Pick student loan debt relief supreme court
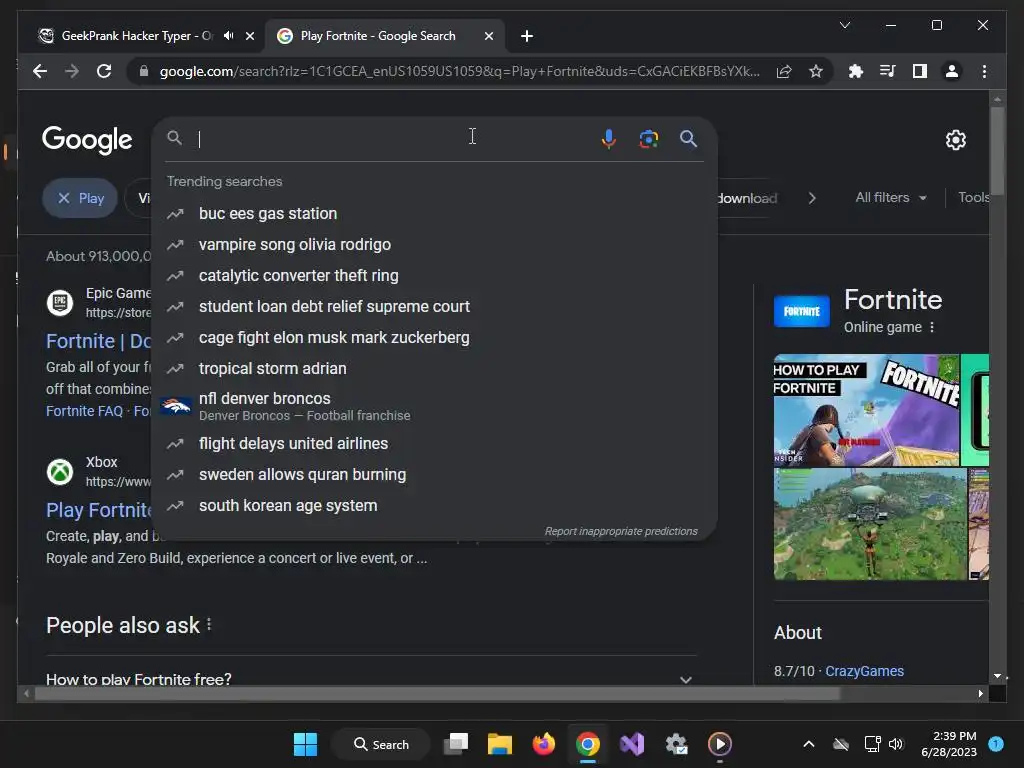This screenshot has width=1024, height=768. [x=434, y=306]
